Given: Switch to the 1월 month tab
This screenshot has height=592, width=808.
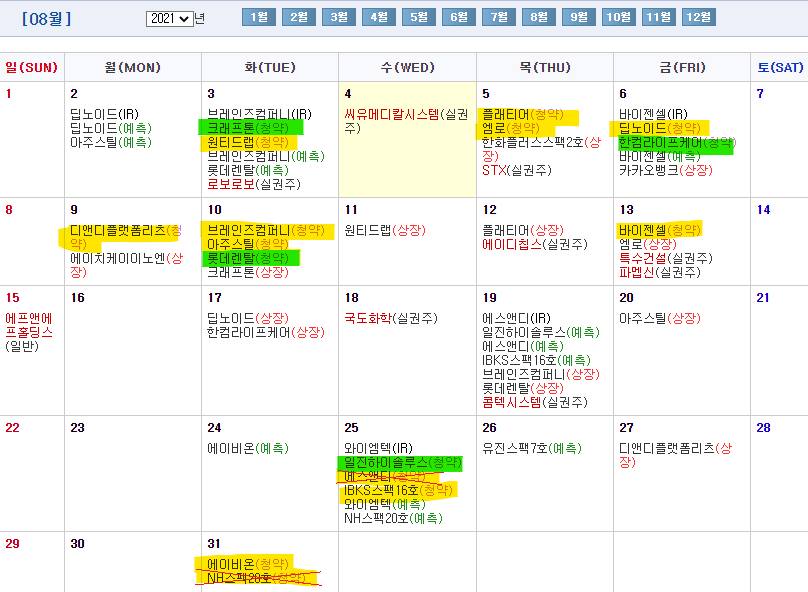Looking at the screenshot, I should [259, 17].
